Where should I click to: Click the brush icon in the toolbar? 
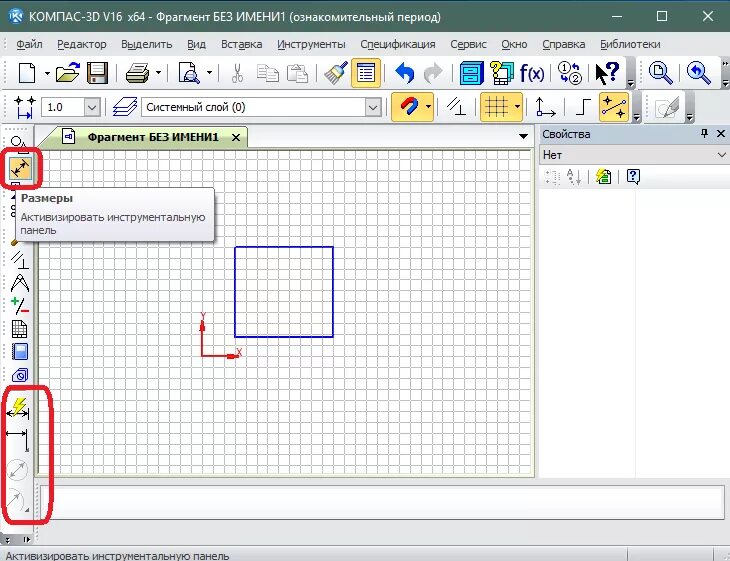tap(335, 73)
